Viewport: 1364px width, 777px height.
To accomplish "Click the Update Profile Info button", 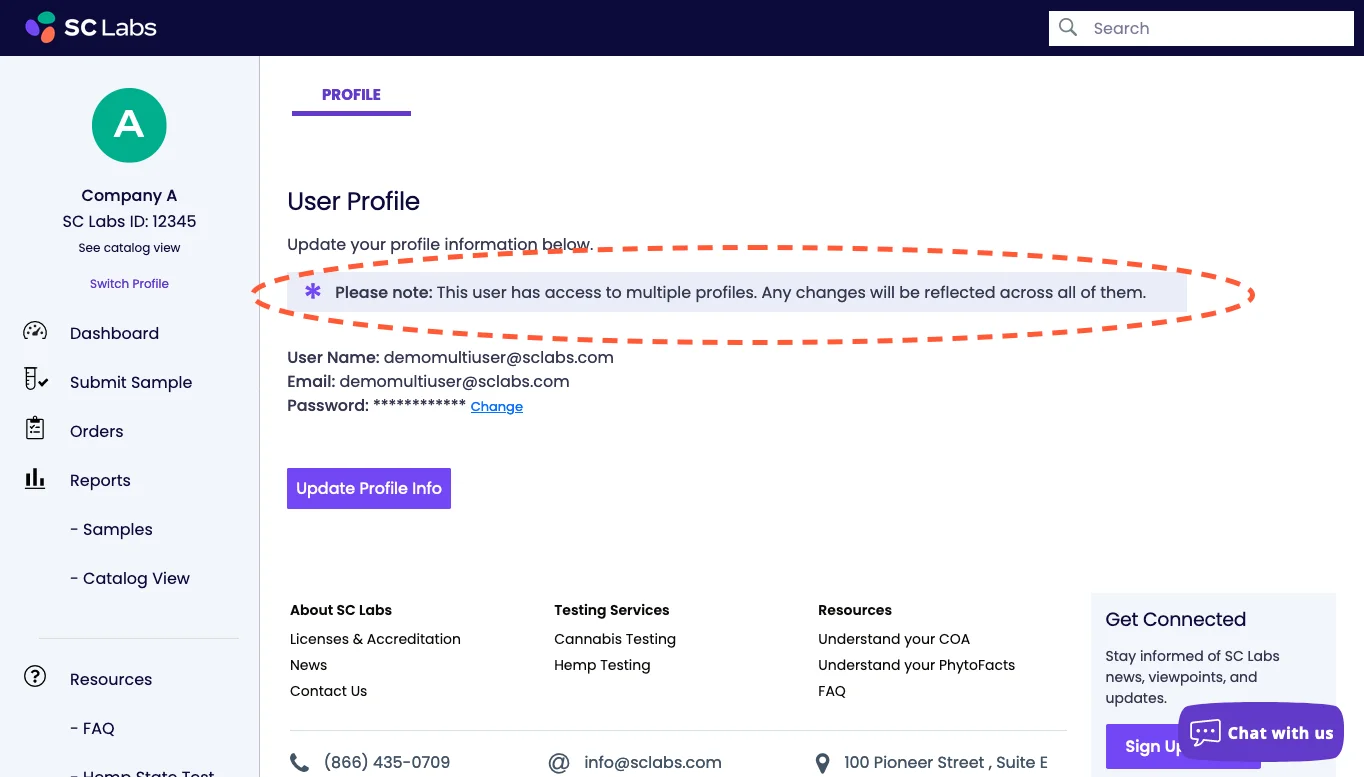I will (x=369, y=488).
